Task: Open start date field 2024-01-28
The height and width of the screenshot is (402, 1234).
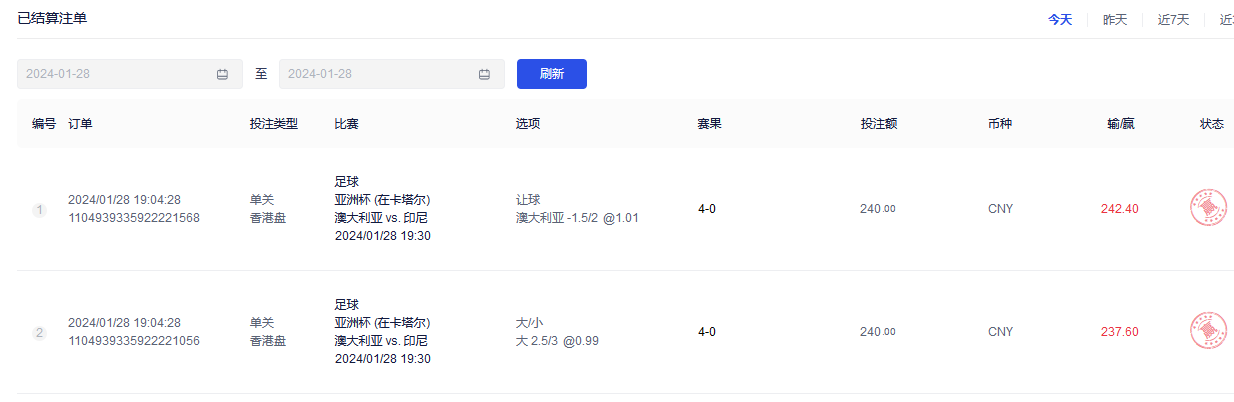Action: (130, 74)
